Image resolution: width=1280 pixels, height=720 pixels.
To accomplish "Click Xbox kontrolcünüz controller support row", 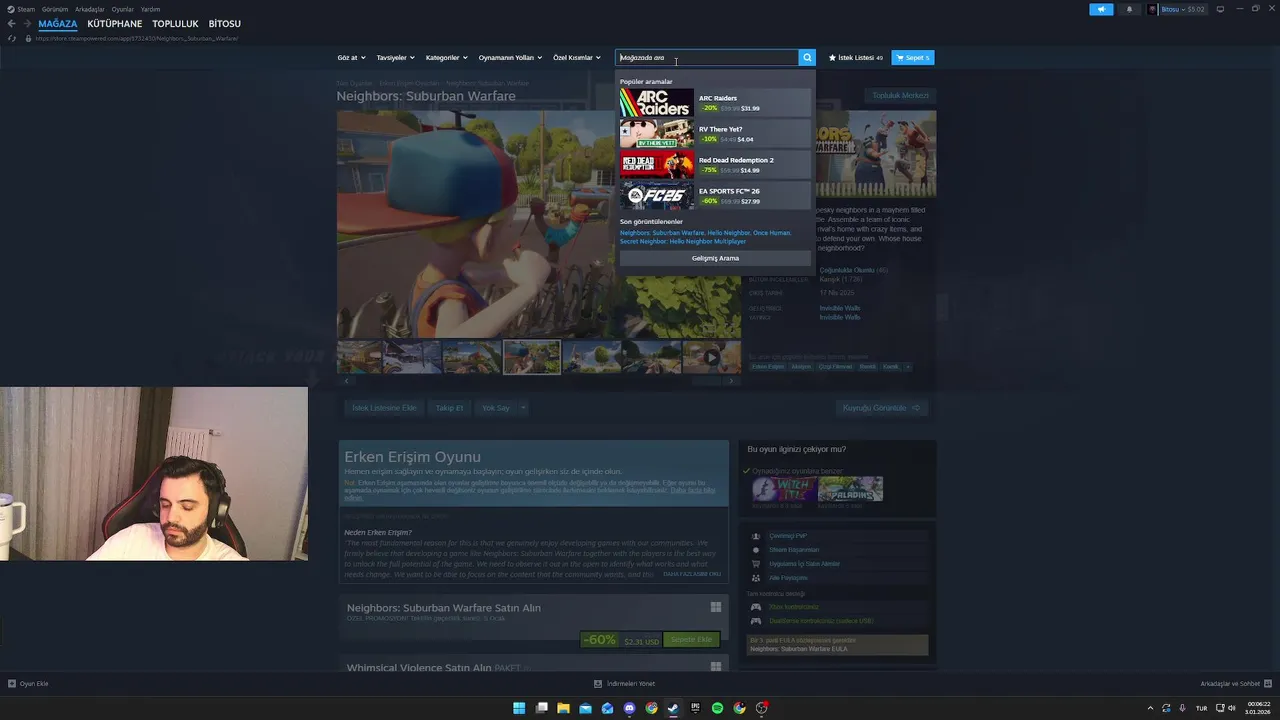I will [x=838, y=607].
